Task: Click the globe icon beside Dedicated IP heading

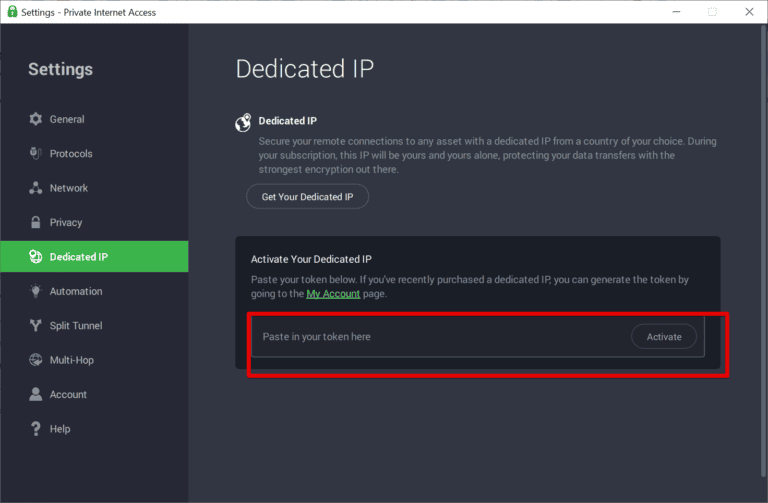Action: click(243, 122)
